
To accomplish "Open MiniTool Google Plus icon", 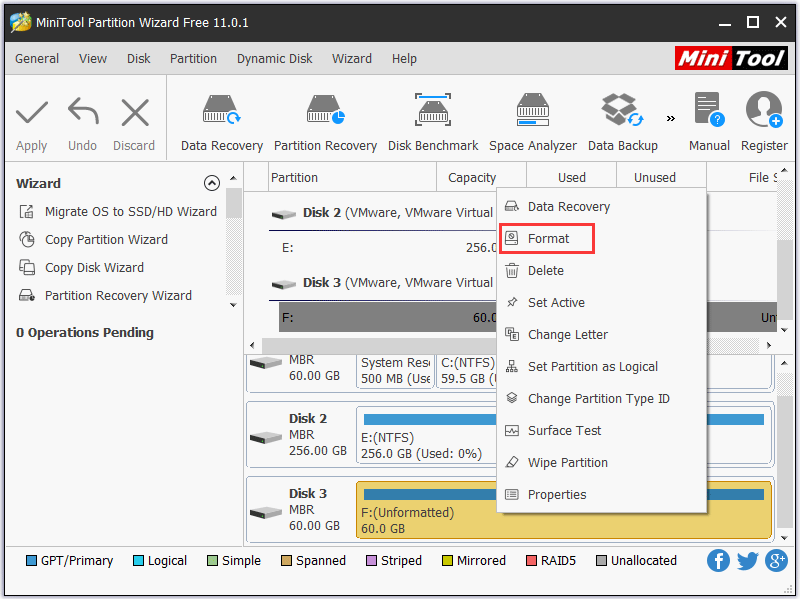I will pyautogui.click(x=776, y=561).
